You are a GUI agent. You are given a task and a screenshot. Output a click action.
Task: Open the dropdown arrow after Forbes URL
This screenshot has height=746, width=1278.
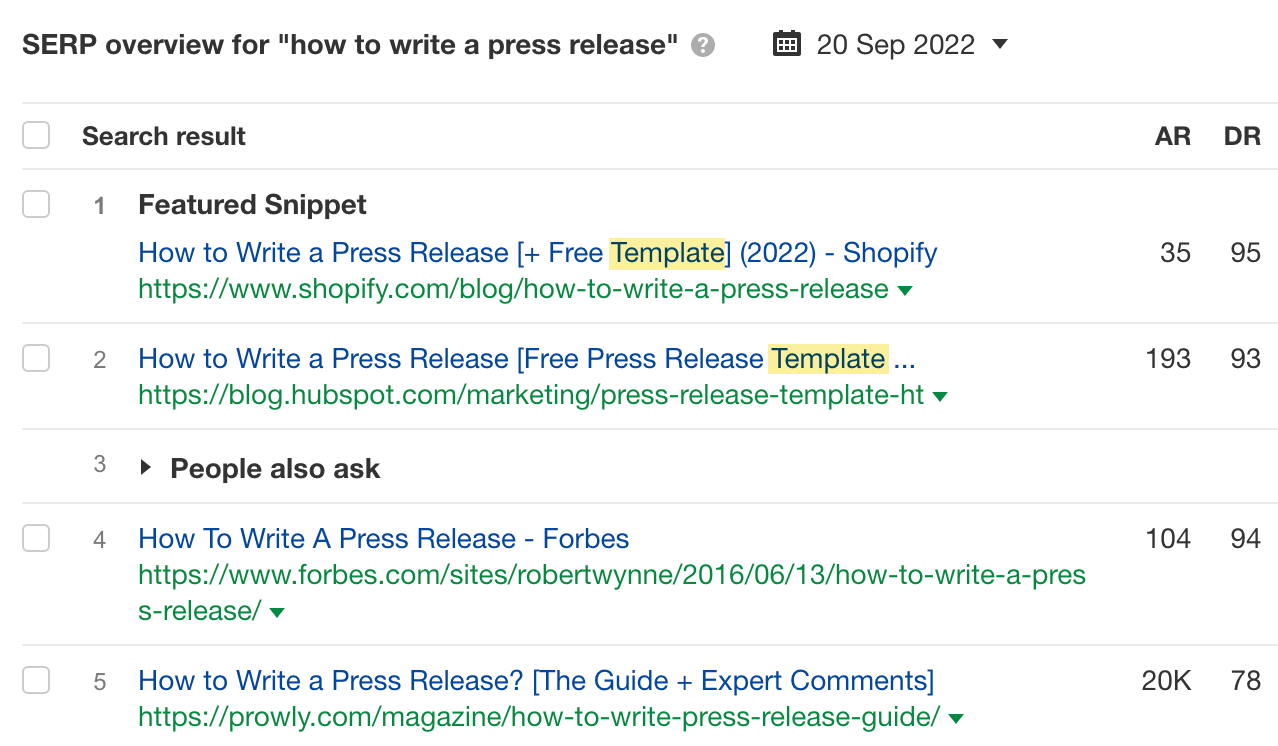277,613
